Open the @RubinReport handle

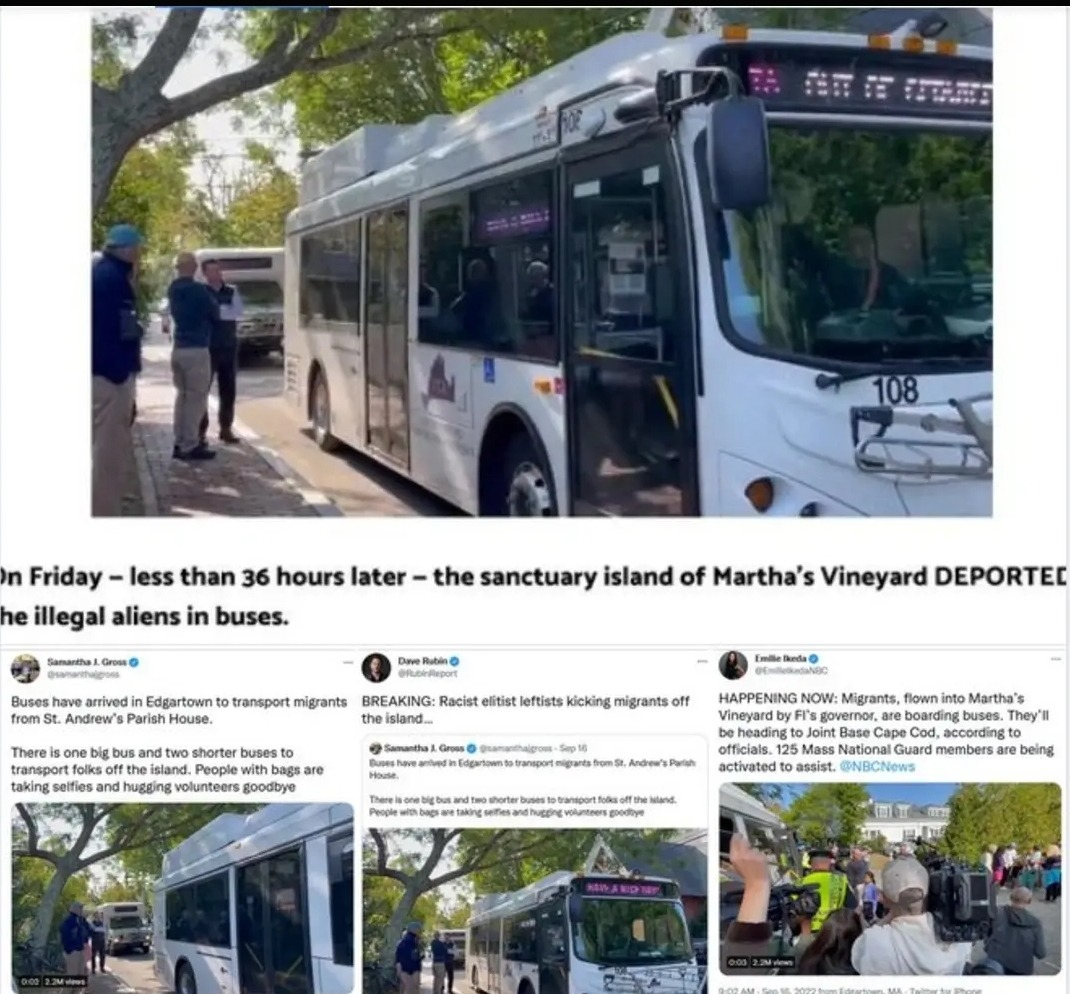pos(428,673)
